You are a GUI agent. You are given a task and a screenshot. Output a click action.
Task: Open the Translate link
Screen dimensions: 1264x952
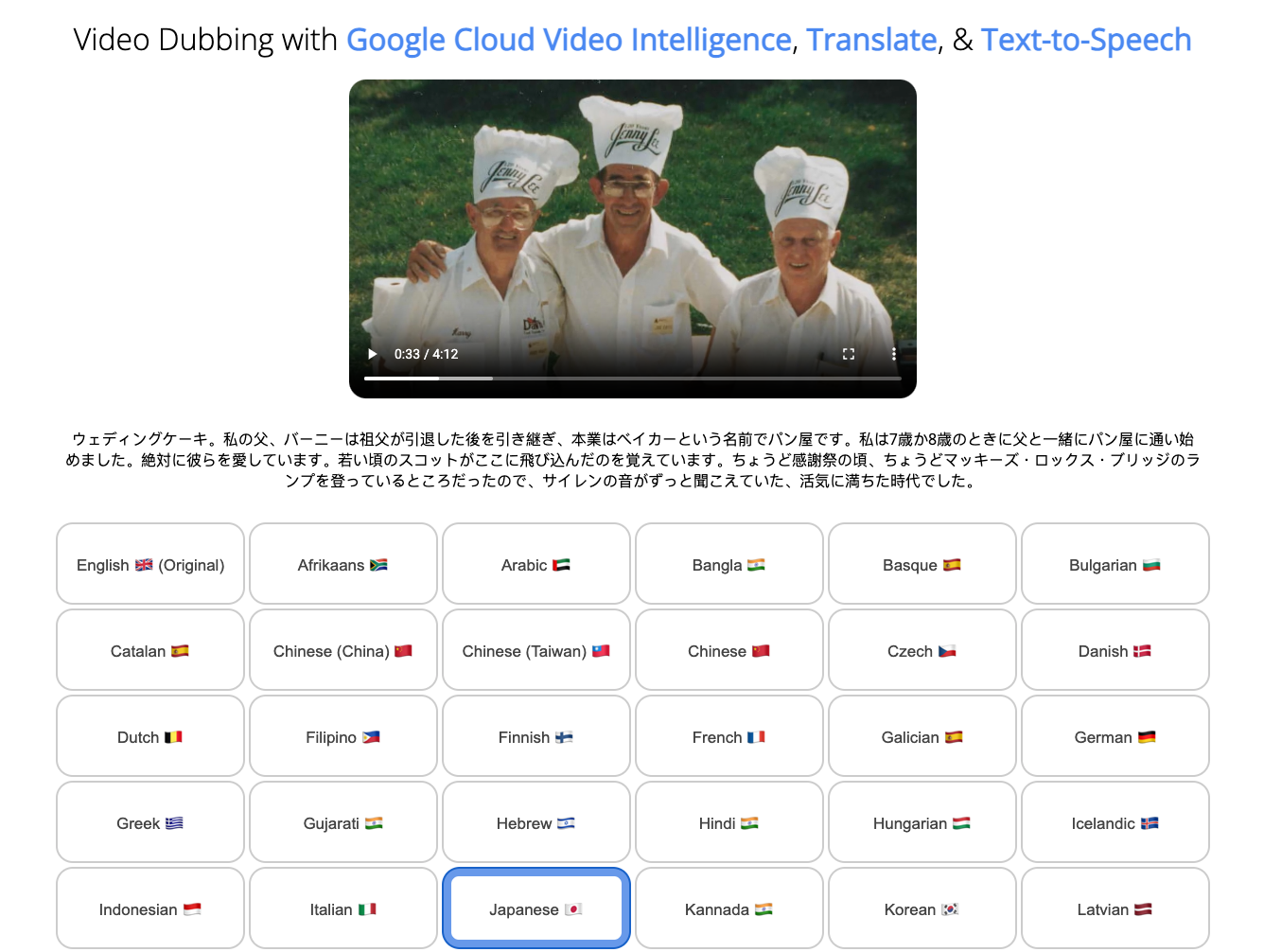tap(871, 40)
